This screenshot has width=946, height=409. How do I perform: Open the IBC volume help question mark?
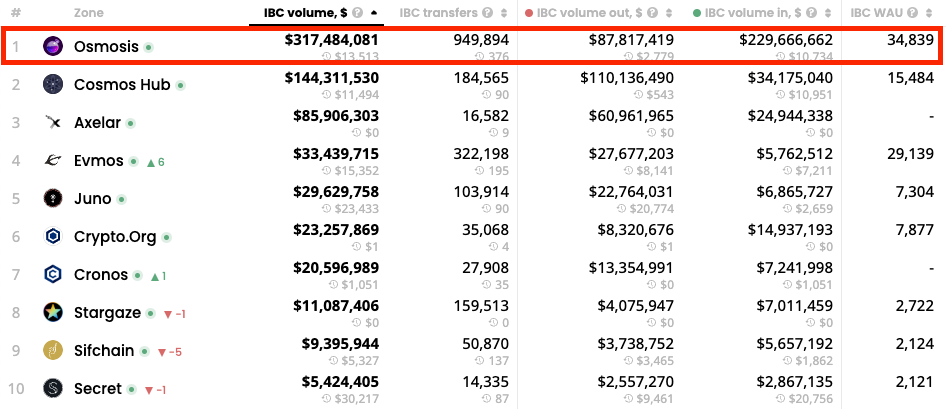358,12
